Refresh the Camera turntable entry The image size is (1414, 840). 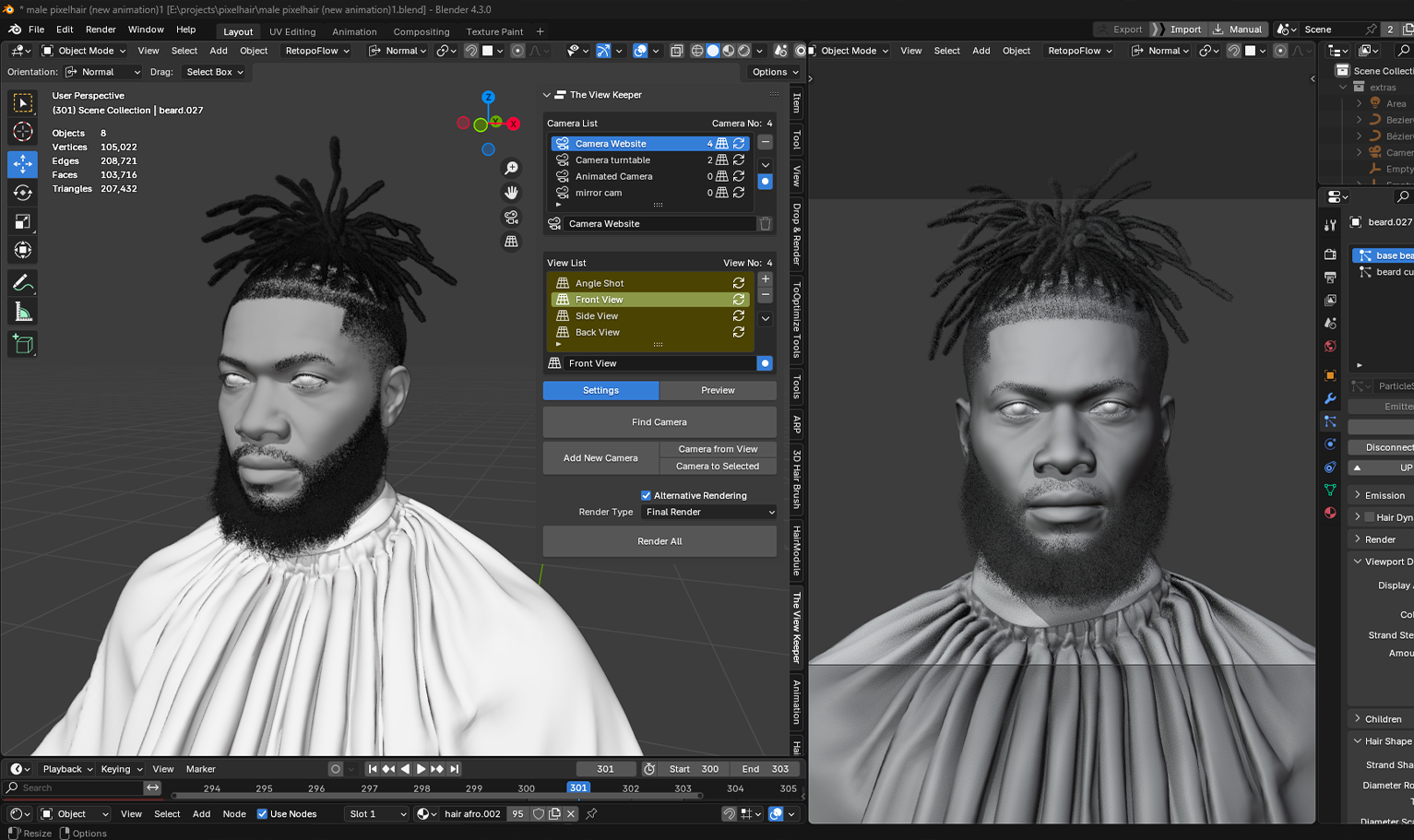tap(739, 160)
